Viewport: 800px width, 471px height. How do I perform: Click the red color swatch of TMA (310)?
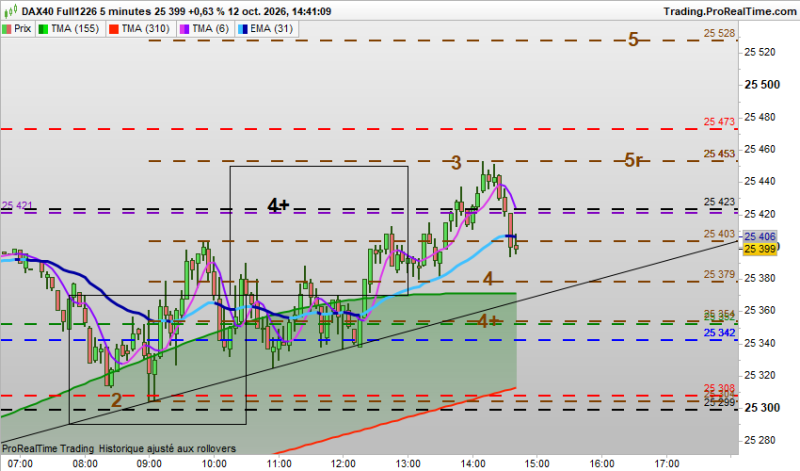pyautogui.click(x=114, y=29)
